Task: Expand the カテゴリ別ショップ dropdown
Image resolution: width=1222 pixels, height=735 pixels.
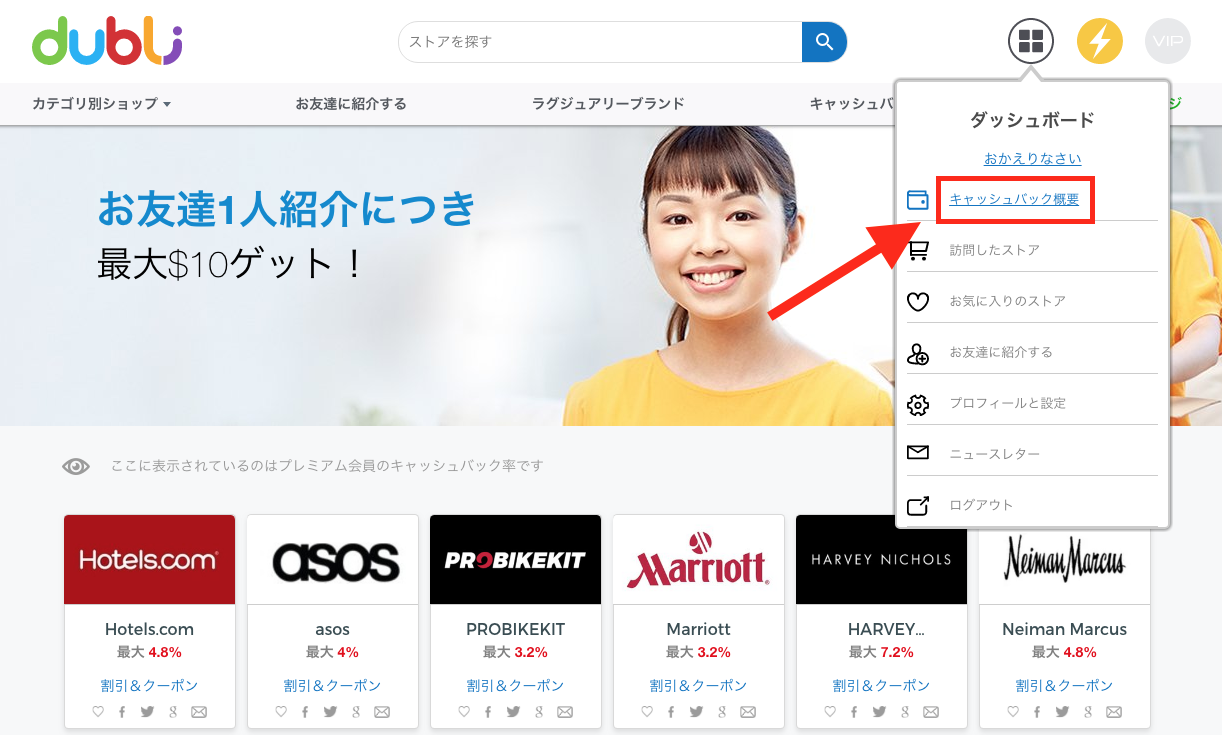Action: (x=101, y=104)
